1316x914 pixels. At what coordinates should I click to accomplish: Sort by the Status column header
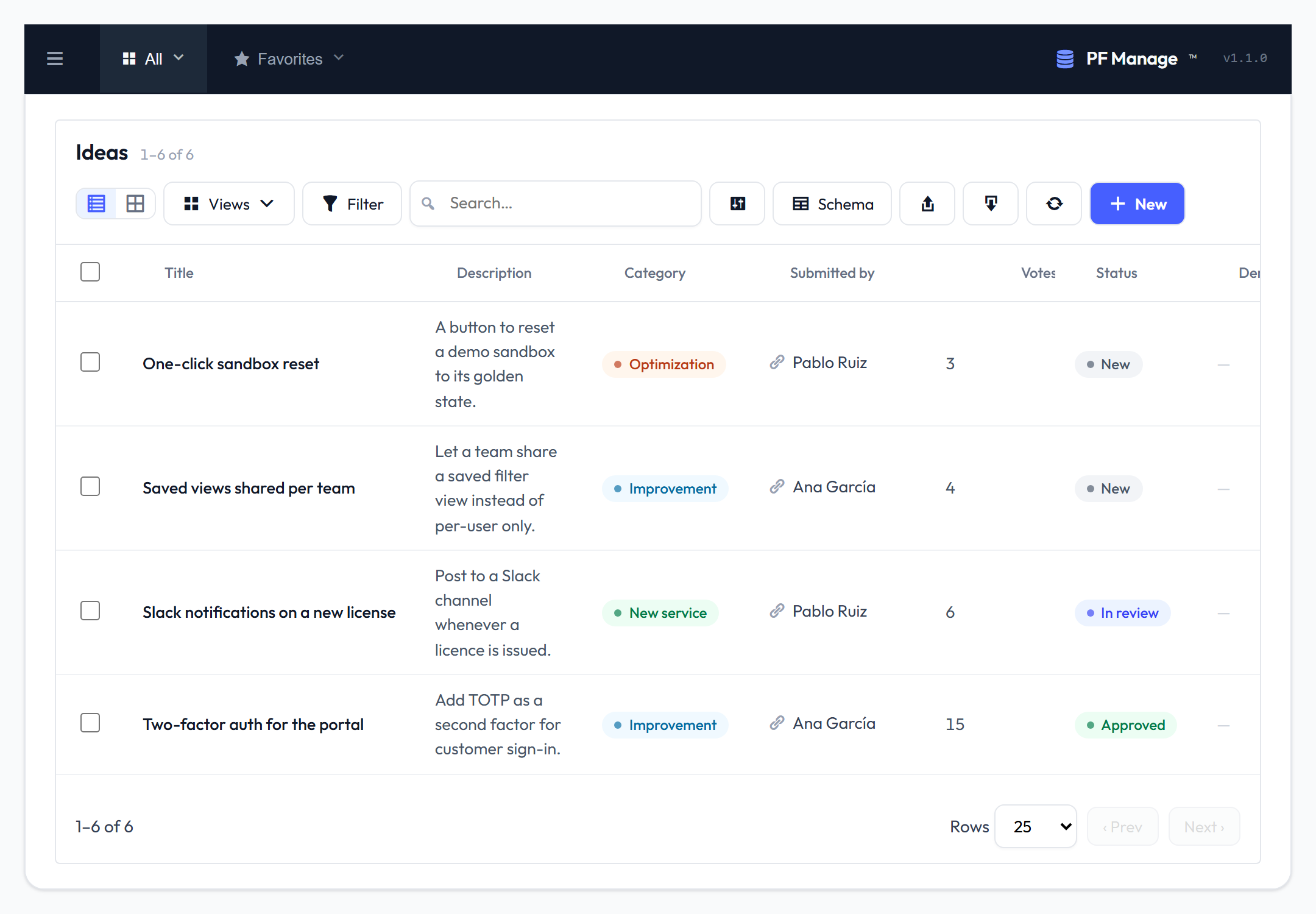(1117, 273)
